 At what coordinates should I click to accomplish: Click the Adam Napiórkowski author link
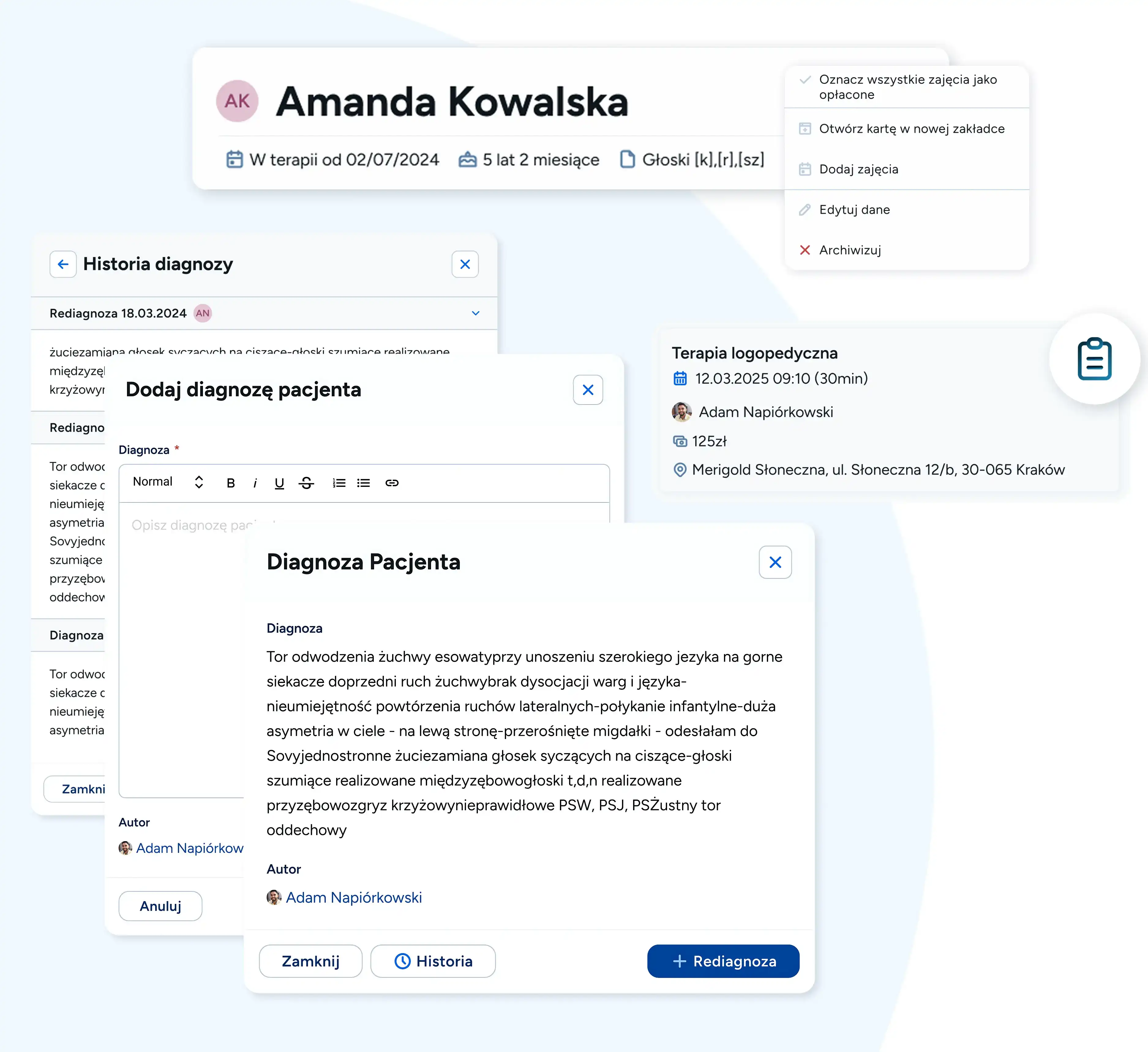pos(353,898)
